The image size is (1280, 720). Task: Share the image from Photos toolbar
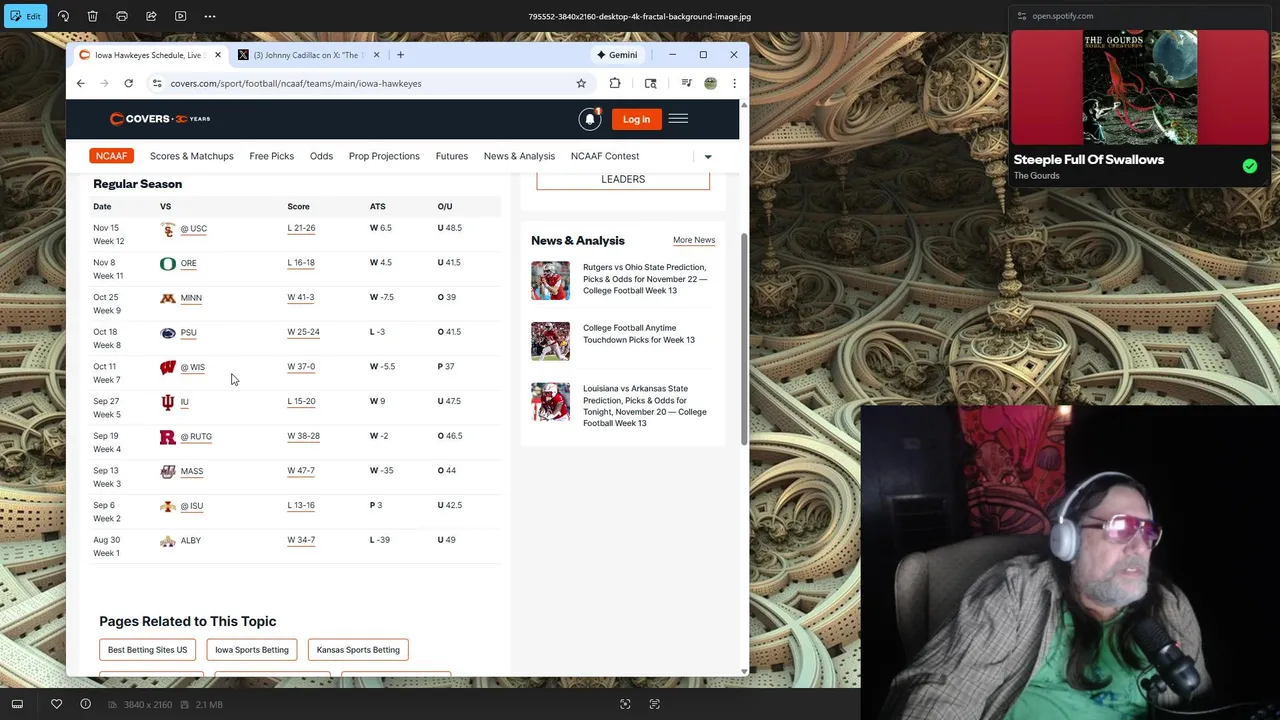[151, 16]
